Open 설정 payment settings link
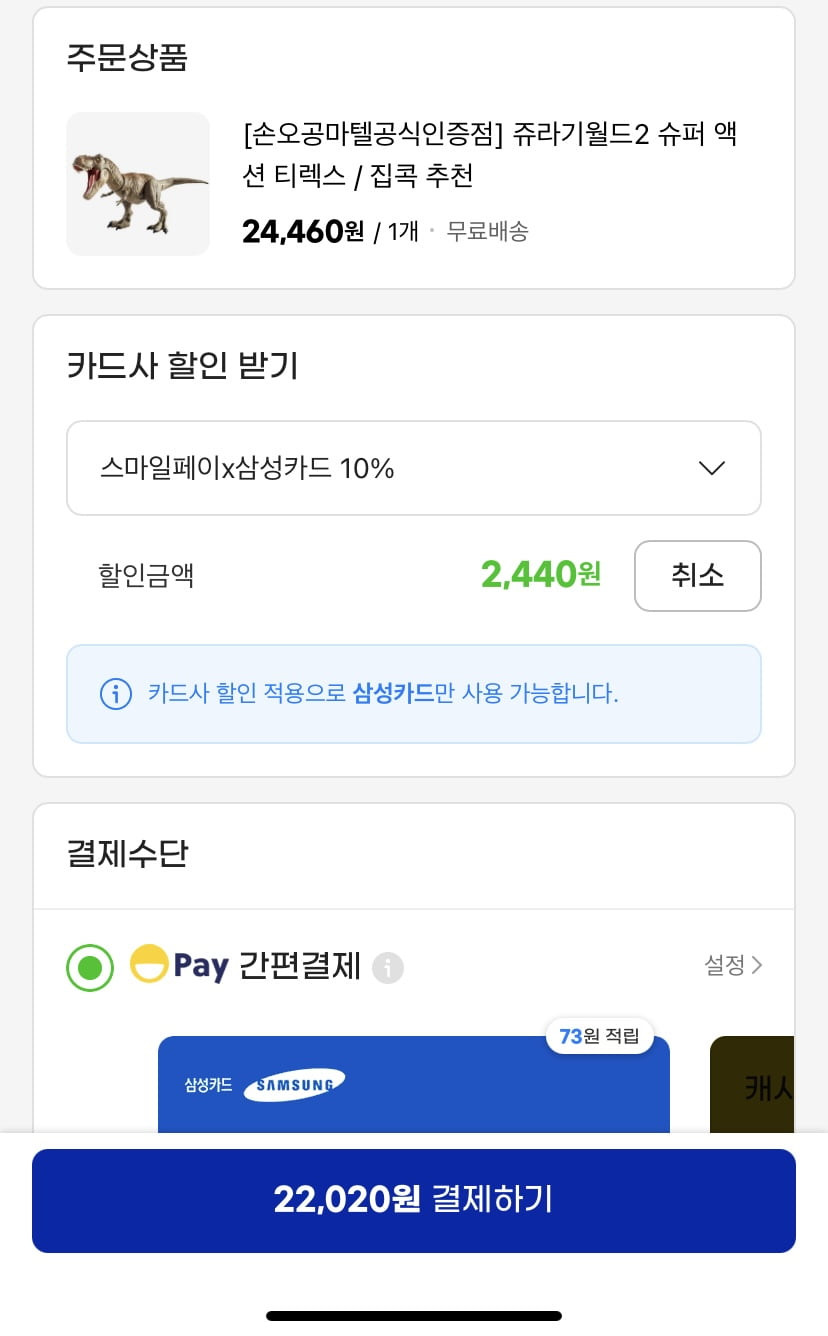This screenshot has height=1336, width=828. pos(734,965)
